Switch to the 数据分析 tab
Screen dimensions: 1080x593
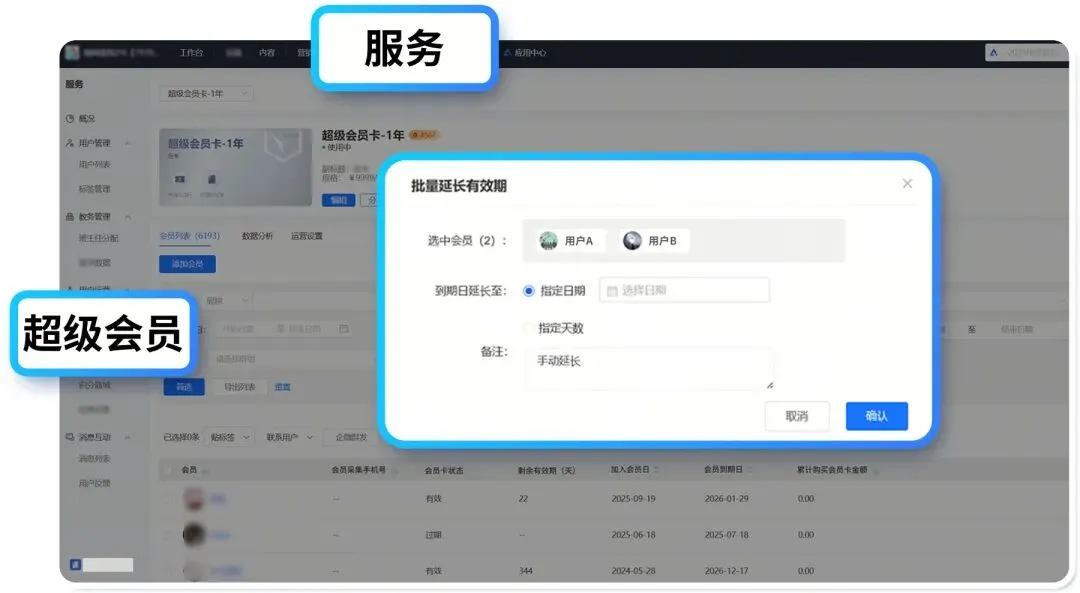(257, 237)
